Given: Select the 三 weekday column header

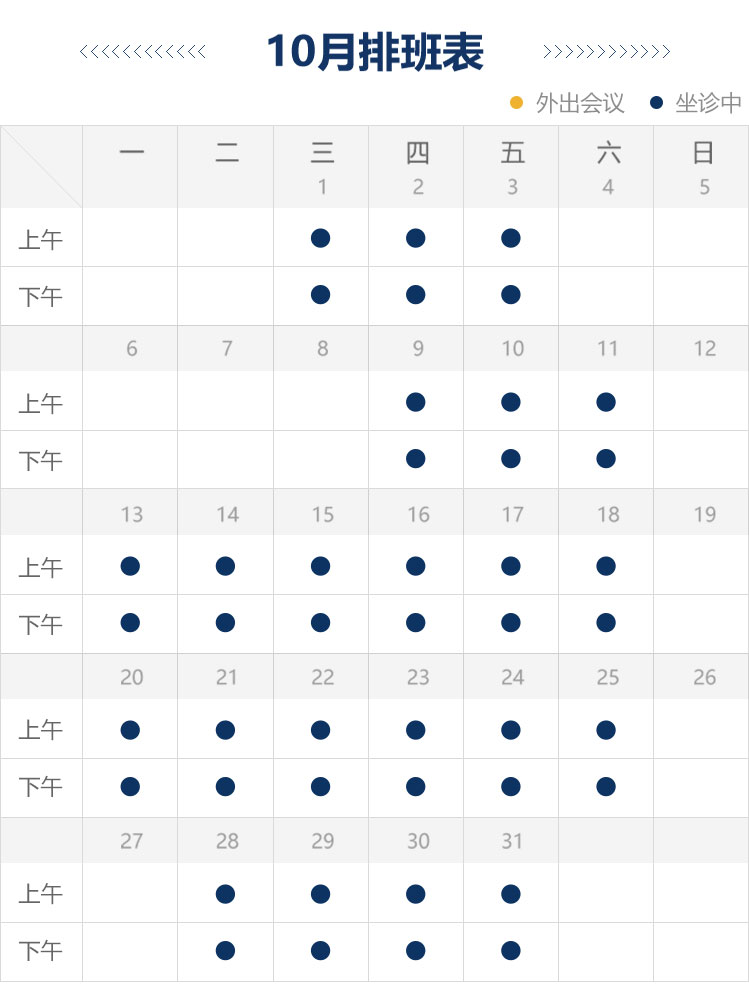Looking at the screenshot, I should point(322,153).
